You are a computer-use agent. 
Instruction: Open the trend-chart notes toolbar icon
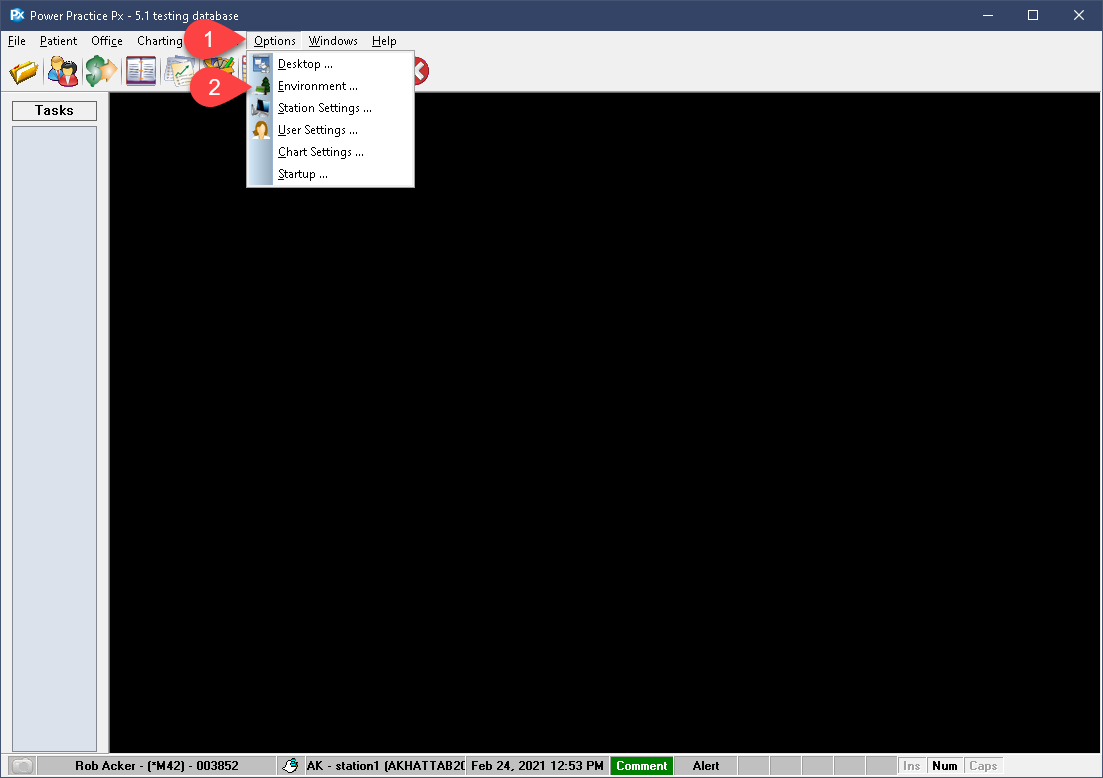click(x=179, y=72)
